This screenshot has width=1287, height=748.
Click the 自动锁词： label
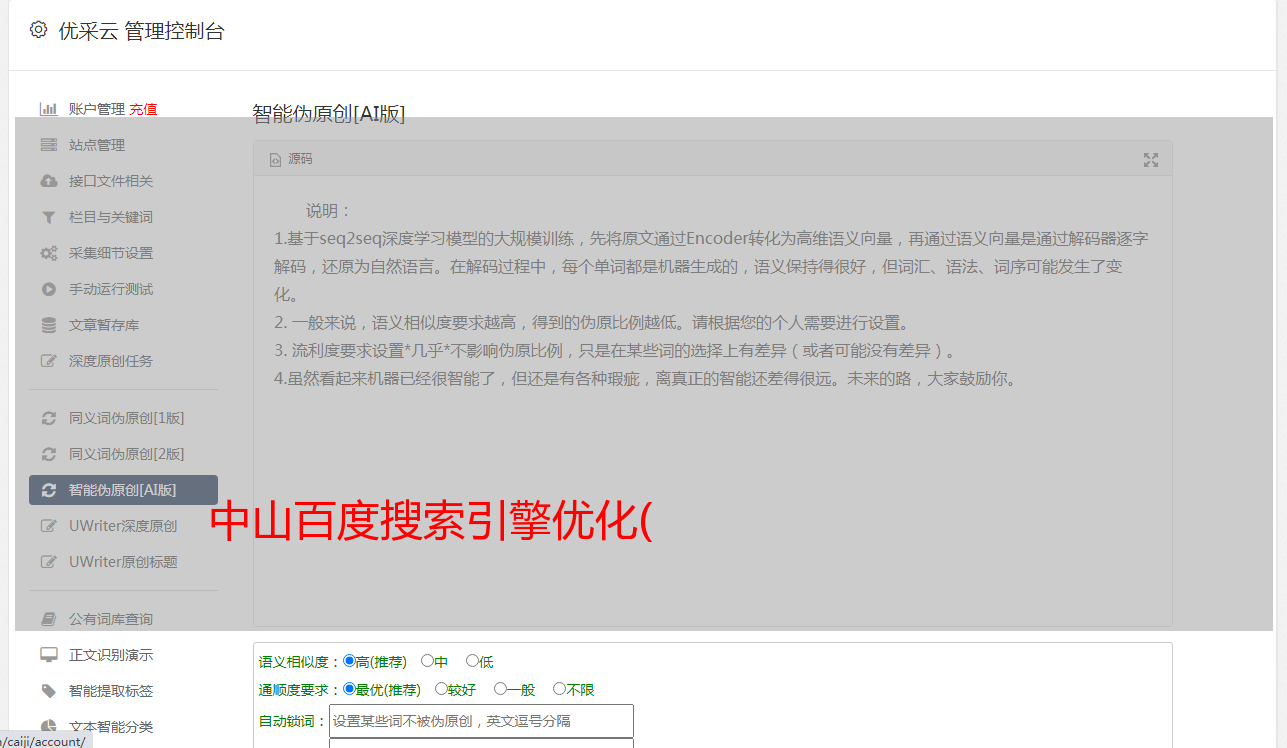pyautogui.click(x=293, y=722)
